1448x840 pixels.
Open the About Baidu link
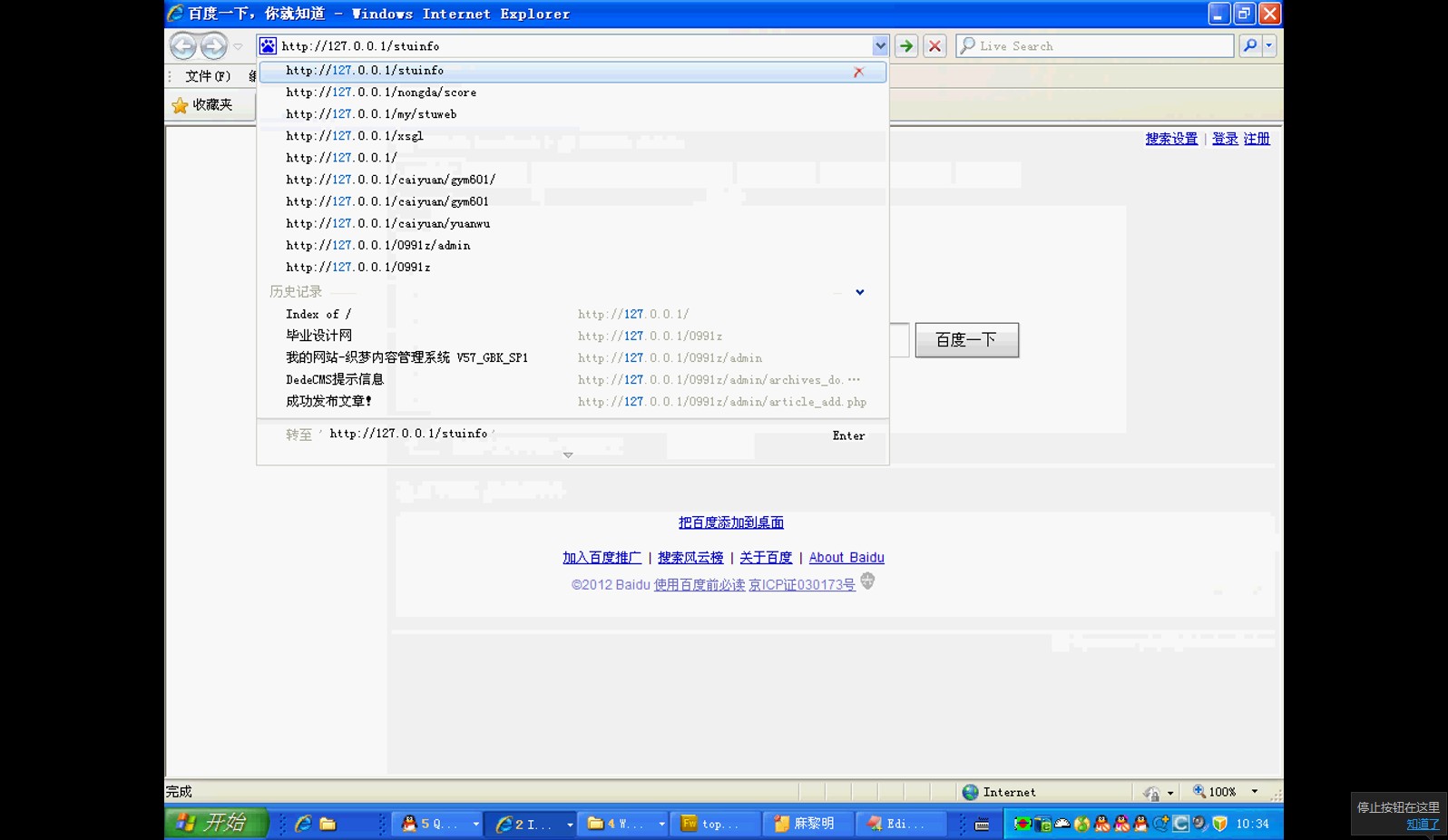coord(846,558)
